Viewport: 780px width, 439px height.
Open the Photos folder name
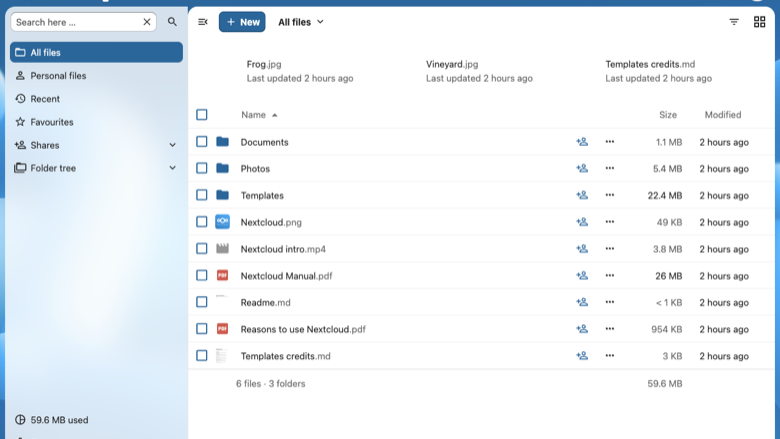(x=255, y=169)
